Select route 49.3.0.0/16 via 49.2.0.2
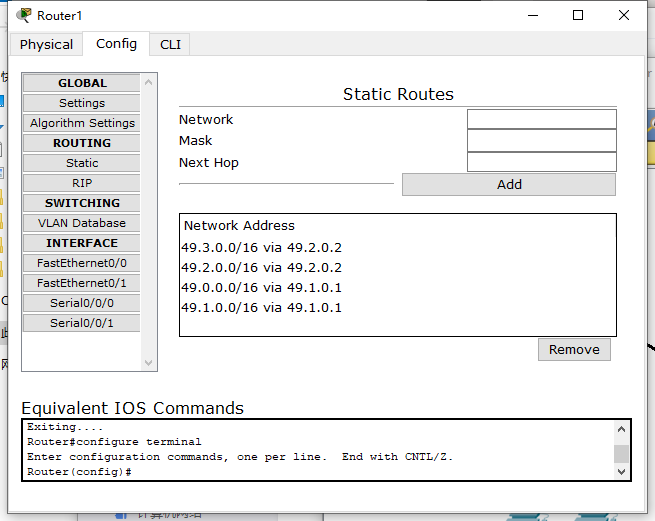This screenshot has width=655, height=521. click(261, 247)
